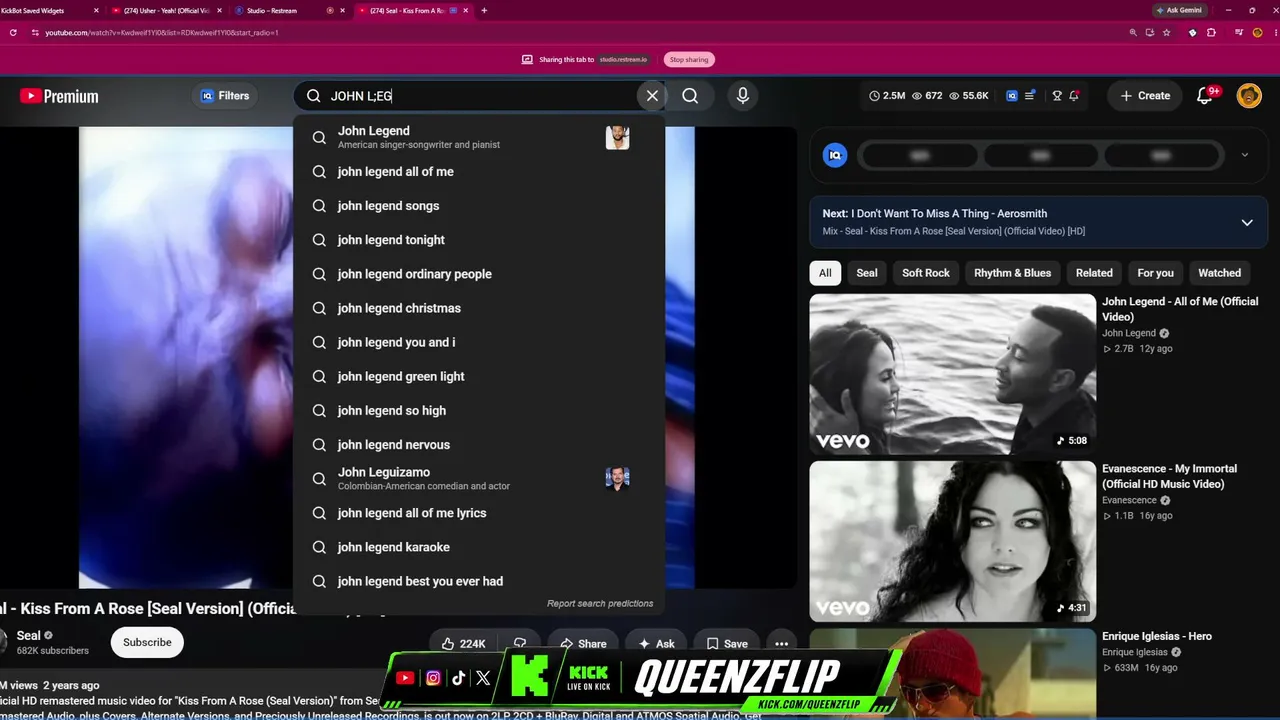Viewport: 1280px width, 720px height.
Task: Subscribe to the Seal channel
Action: [x=147, y=642]
